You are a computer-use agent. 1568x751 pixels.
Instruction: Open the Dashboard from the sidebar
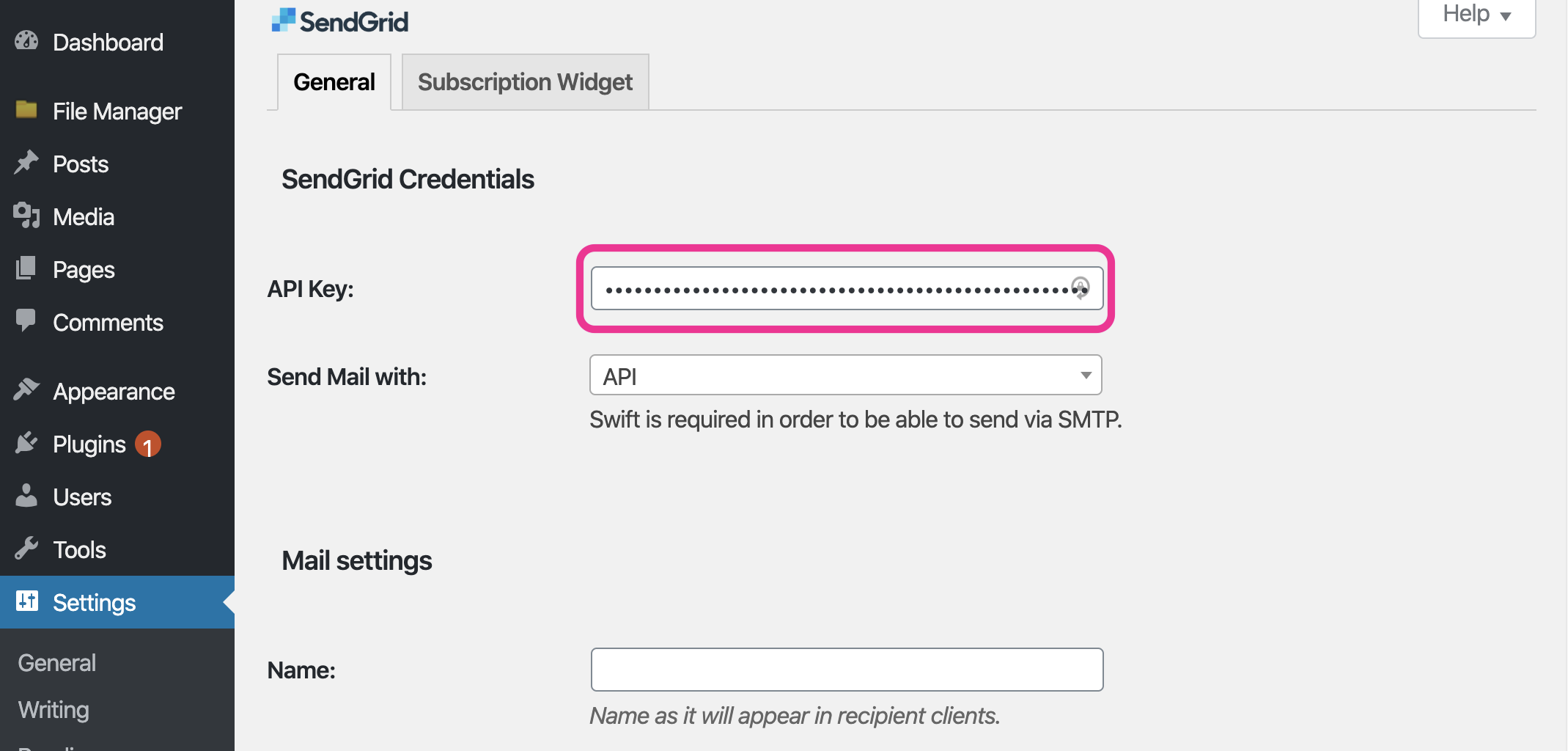tap(26, 42)
